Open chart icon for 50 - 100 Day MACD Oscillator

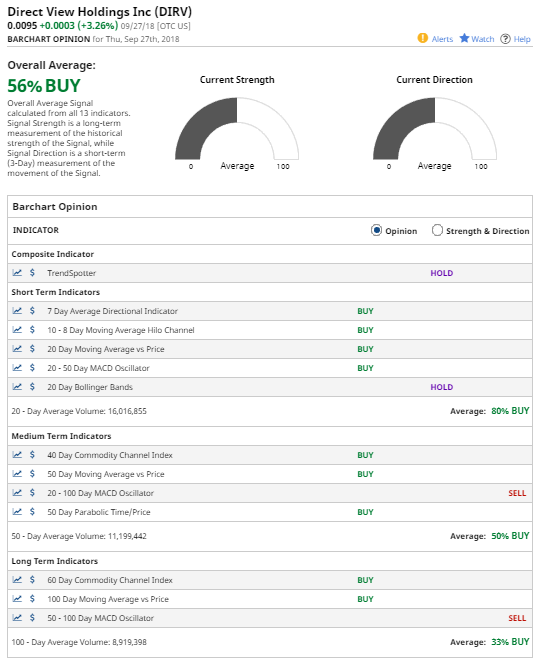(x=17, y=618)
